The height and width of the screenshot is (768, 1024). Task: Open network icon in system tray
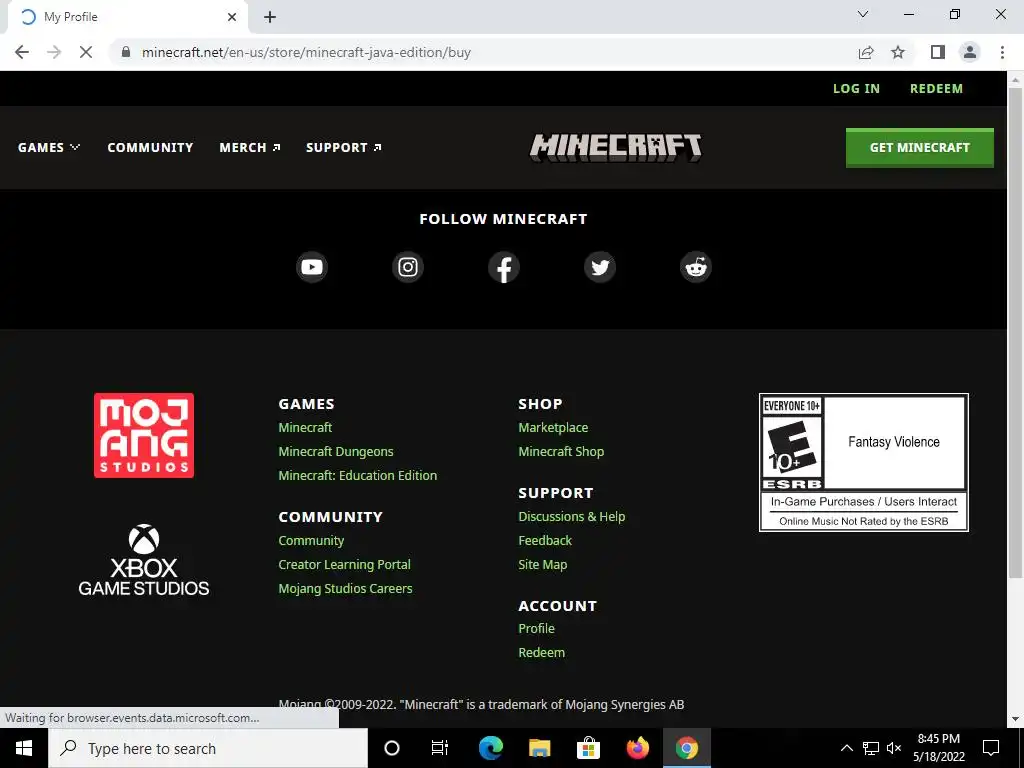pos(871,748)
